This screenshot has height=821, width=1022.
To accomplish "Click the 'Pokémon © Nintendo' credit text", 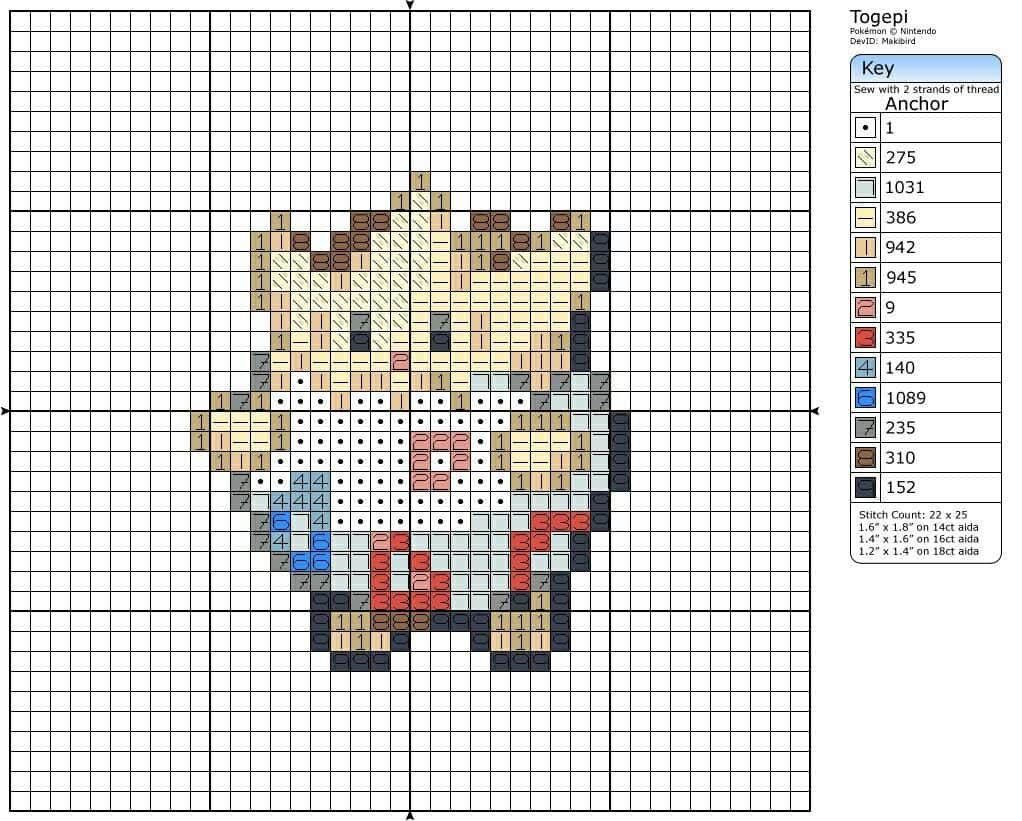I will (893, 31).
